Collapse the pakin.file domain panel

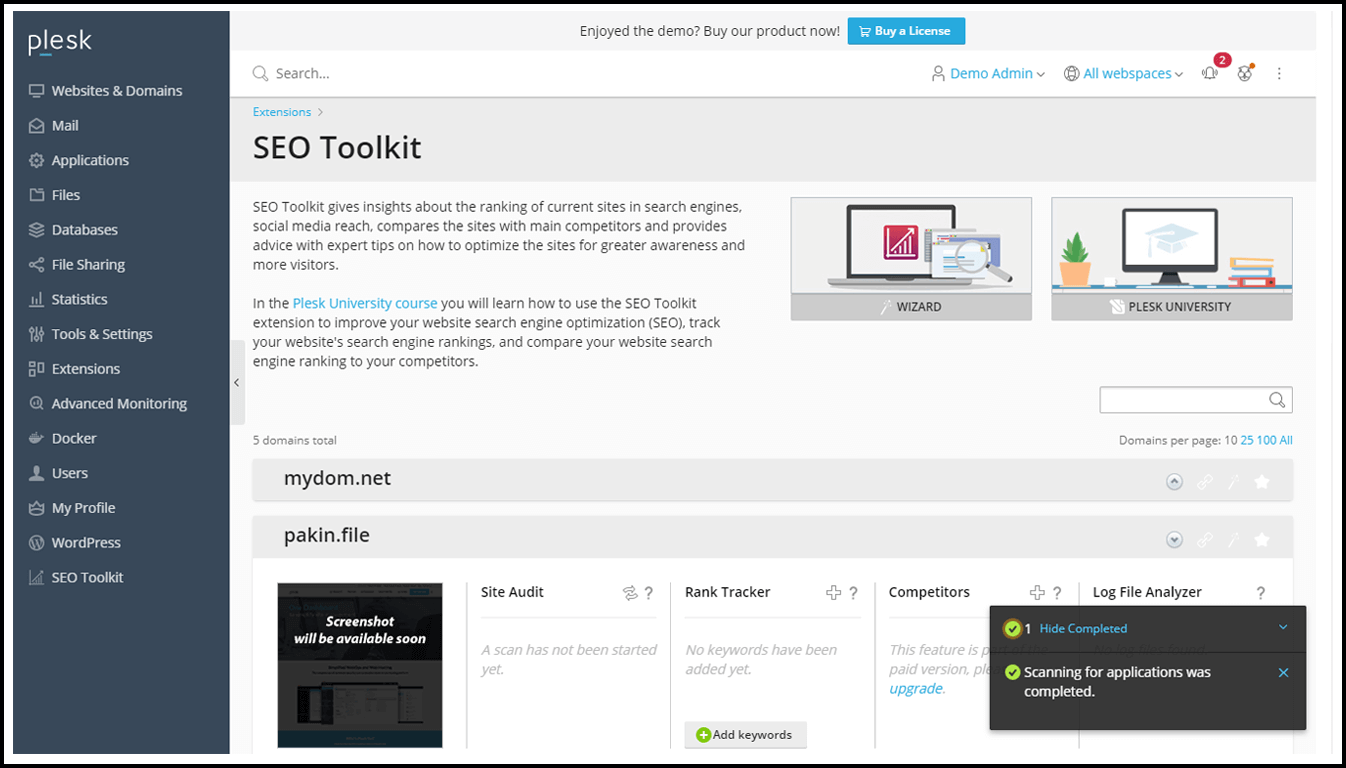click(1175, 540)
